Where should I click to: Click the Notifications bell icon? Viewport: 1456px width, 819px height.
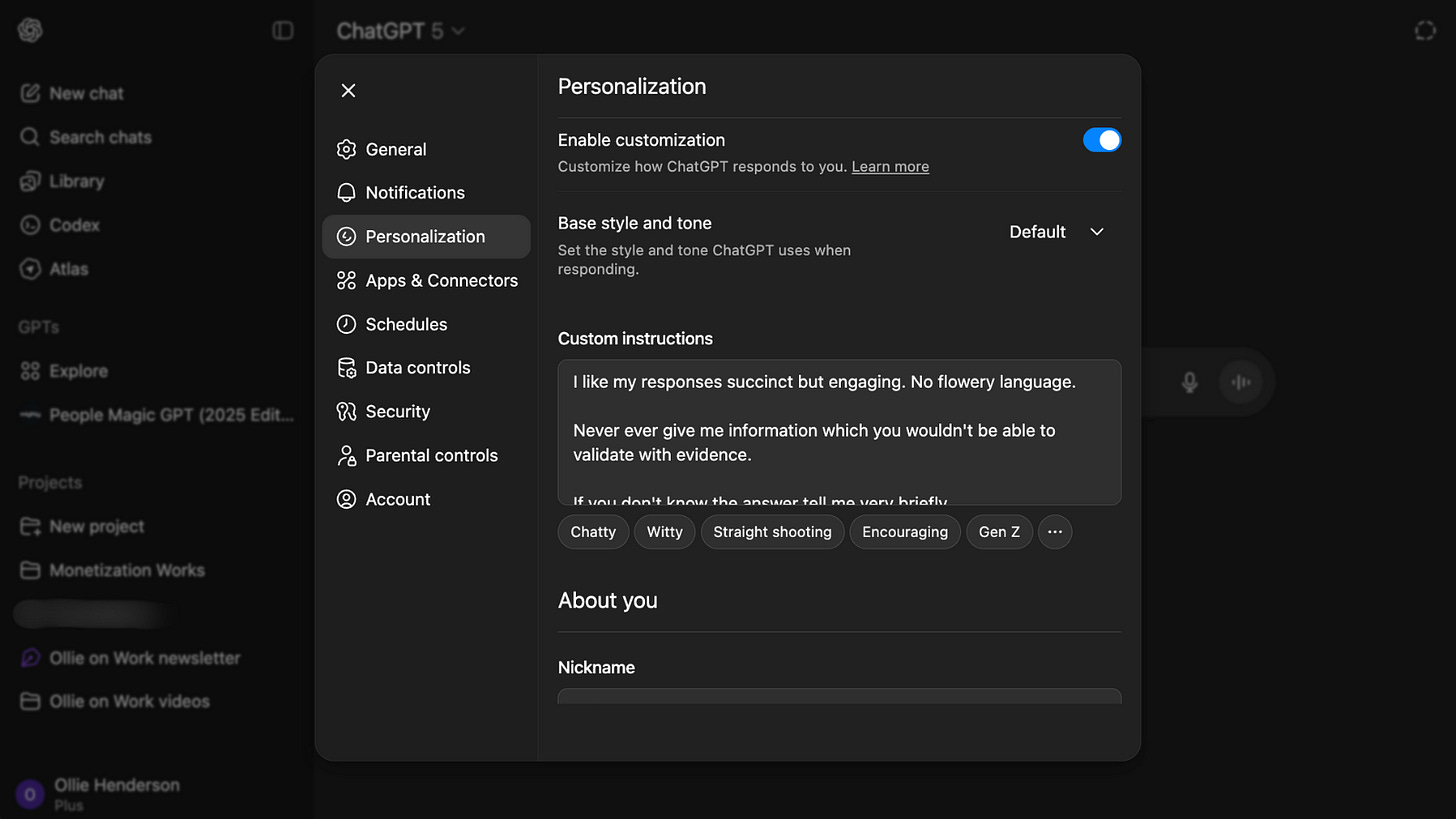point(346,193)
